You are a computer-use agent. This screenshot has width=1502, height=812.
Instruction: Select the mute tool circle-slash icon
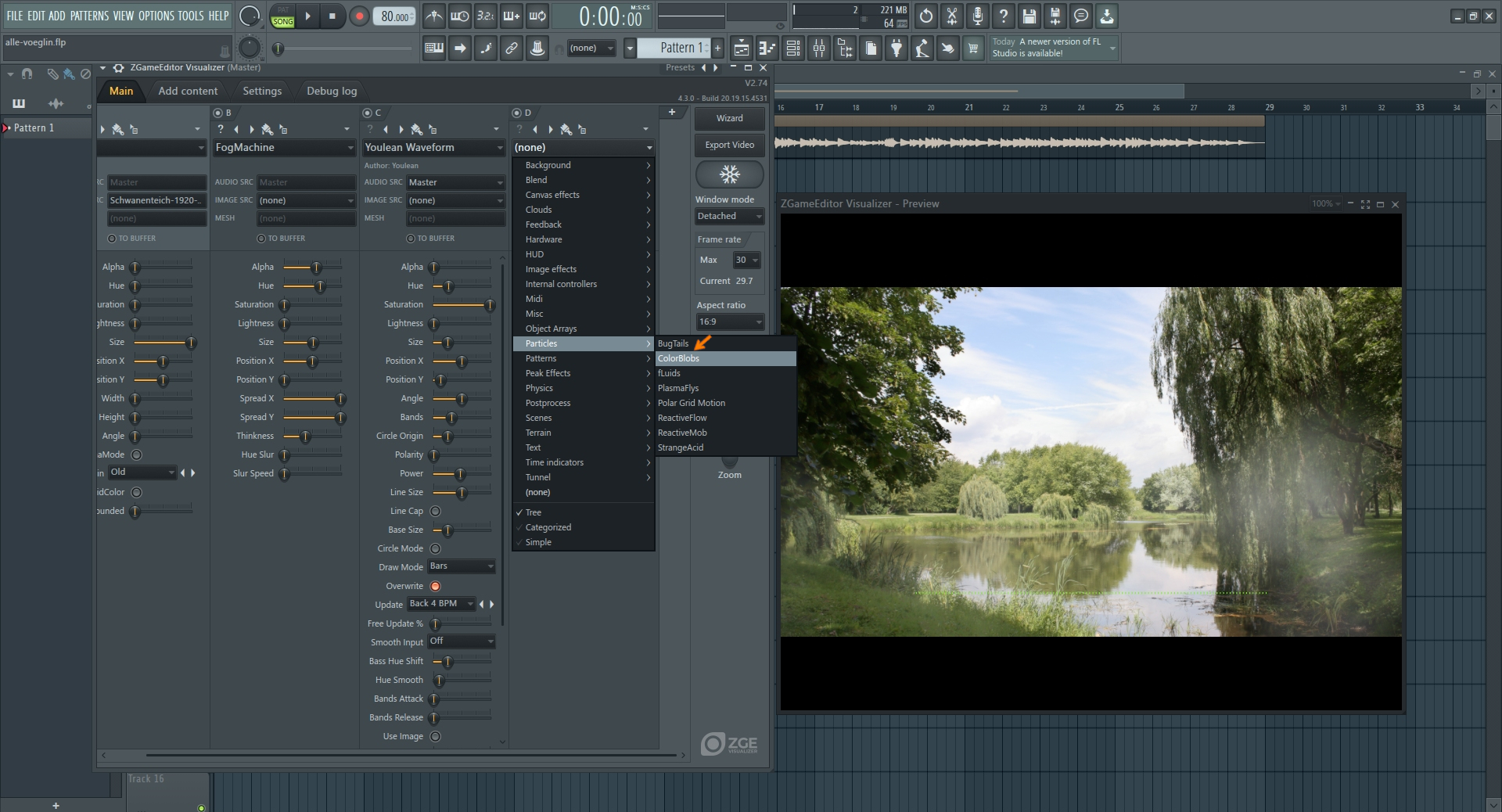(x=86, y=74)
